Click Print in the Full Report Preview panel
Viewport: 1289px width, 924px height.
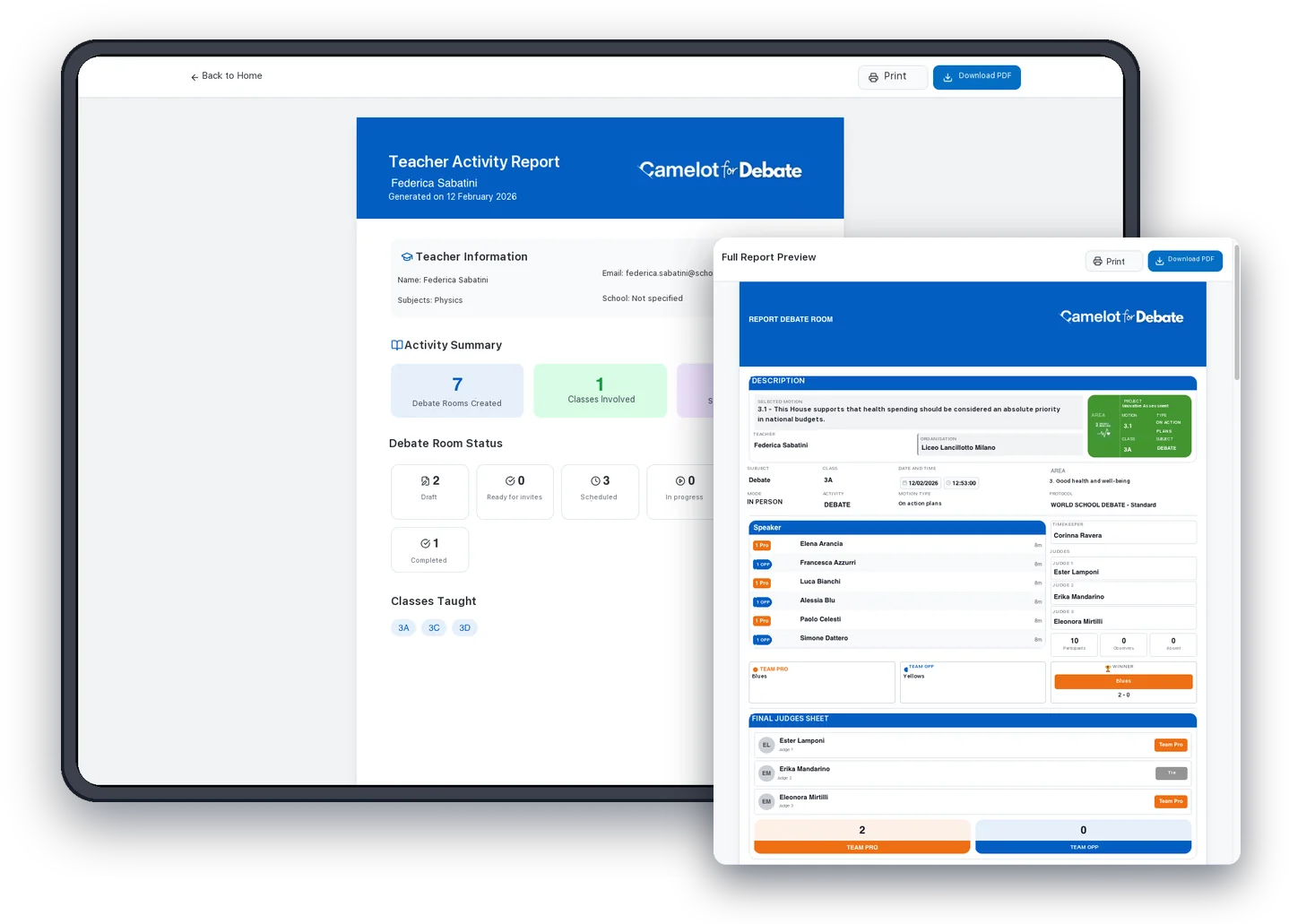pyautogui.click(x=1113, y=262)
